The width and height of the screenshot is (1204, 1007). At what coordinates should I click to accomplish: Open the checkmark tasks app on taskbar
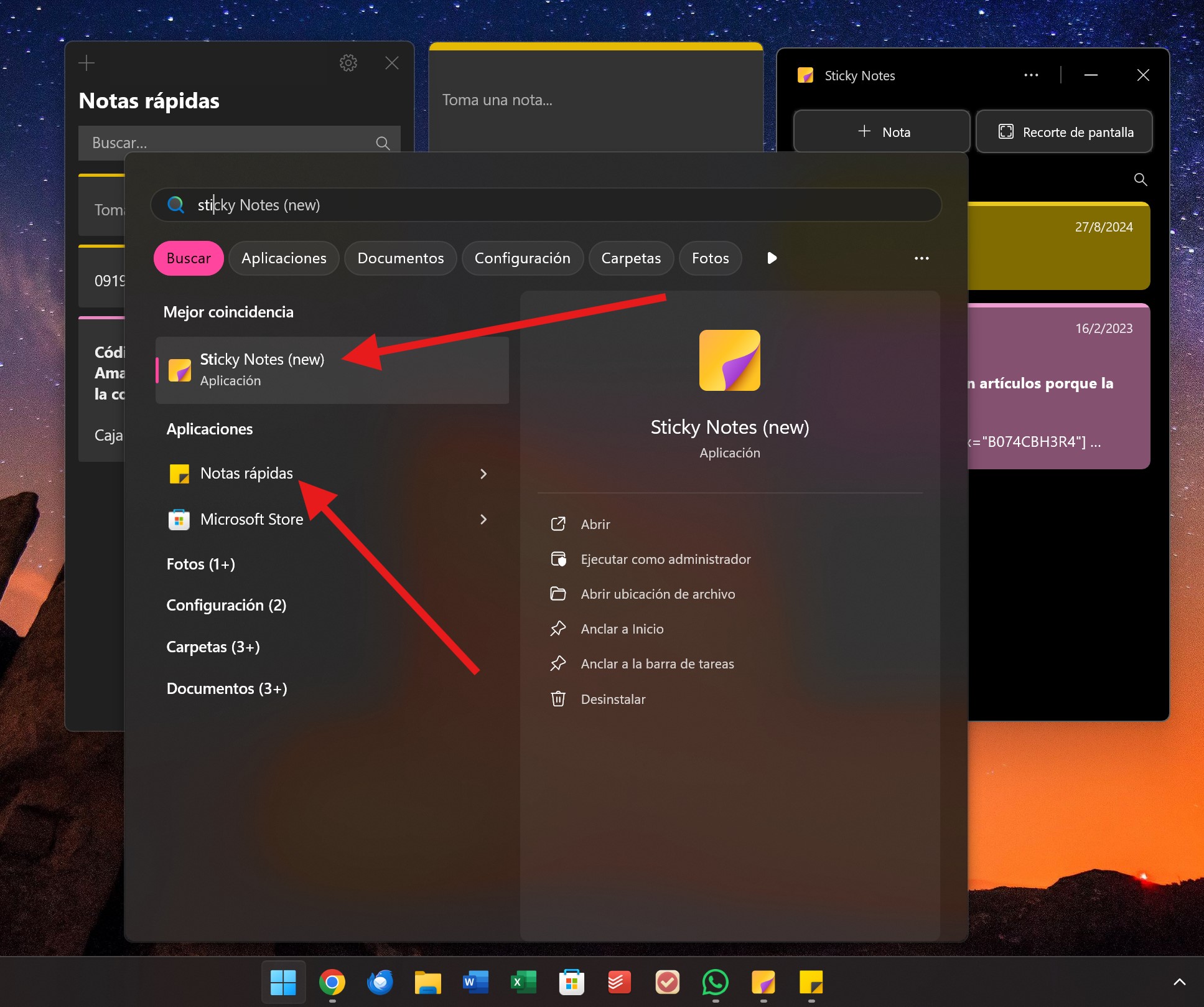pyautogui.click(x=667, y=983)
